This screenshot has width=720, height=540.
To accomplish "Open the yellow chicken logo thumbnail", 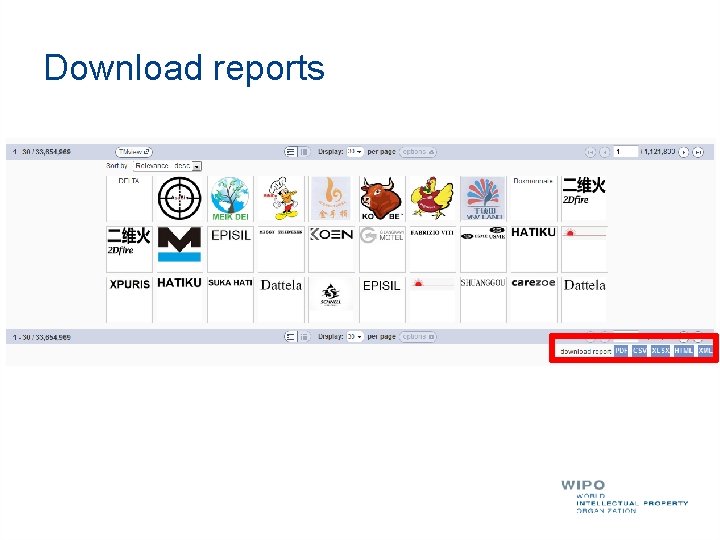I will click(x=433, y=199).
